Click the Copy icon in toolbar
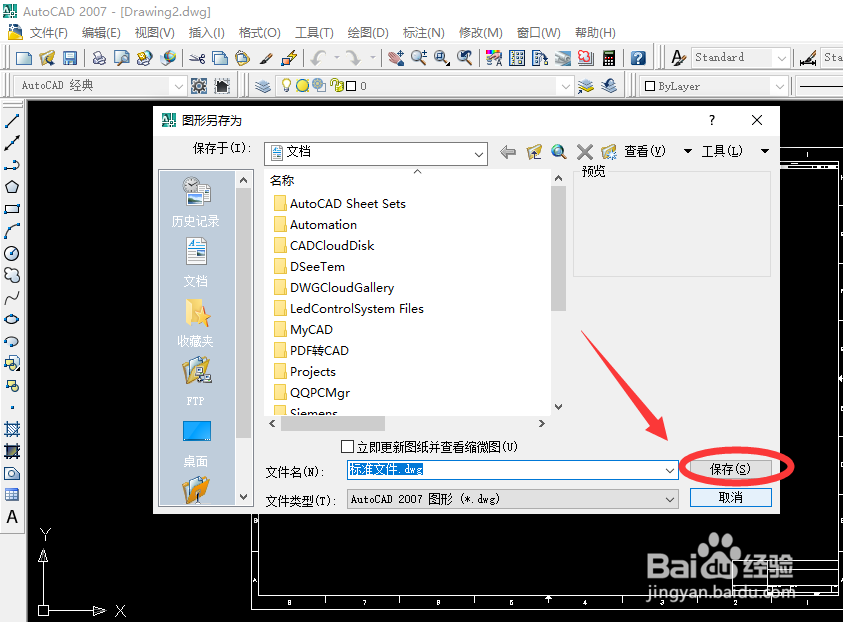Screen dimensions: 843x622 (x=220, y=58)
